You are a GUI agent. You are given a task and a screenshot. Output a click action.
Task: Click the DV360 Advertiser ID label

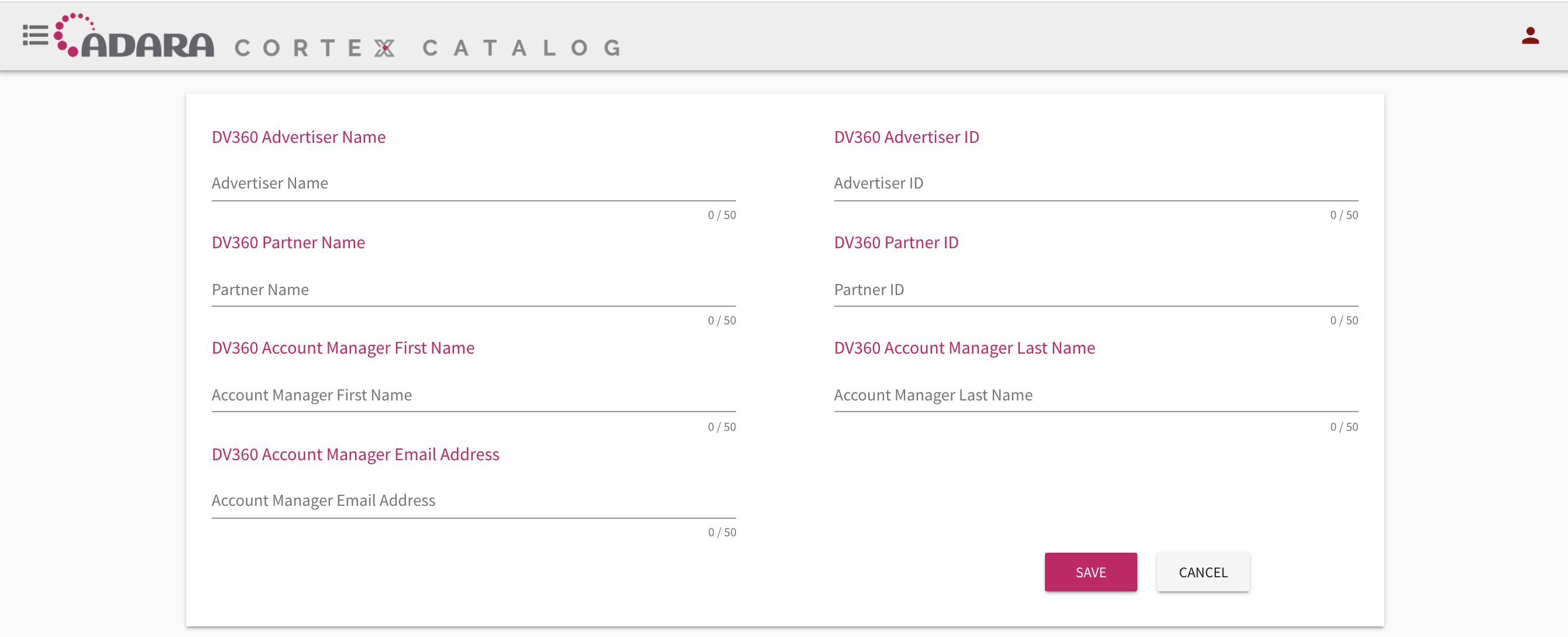click(x=906, y=137)
